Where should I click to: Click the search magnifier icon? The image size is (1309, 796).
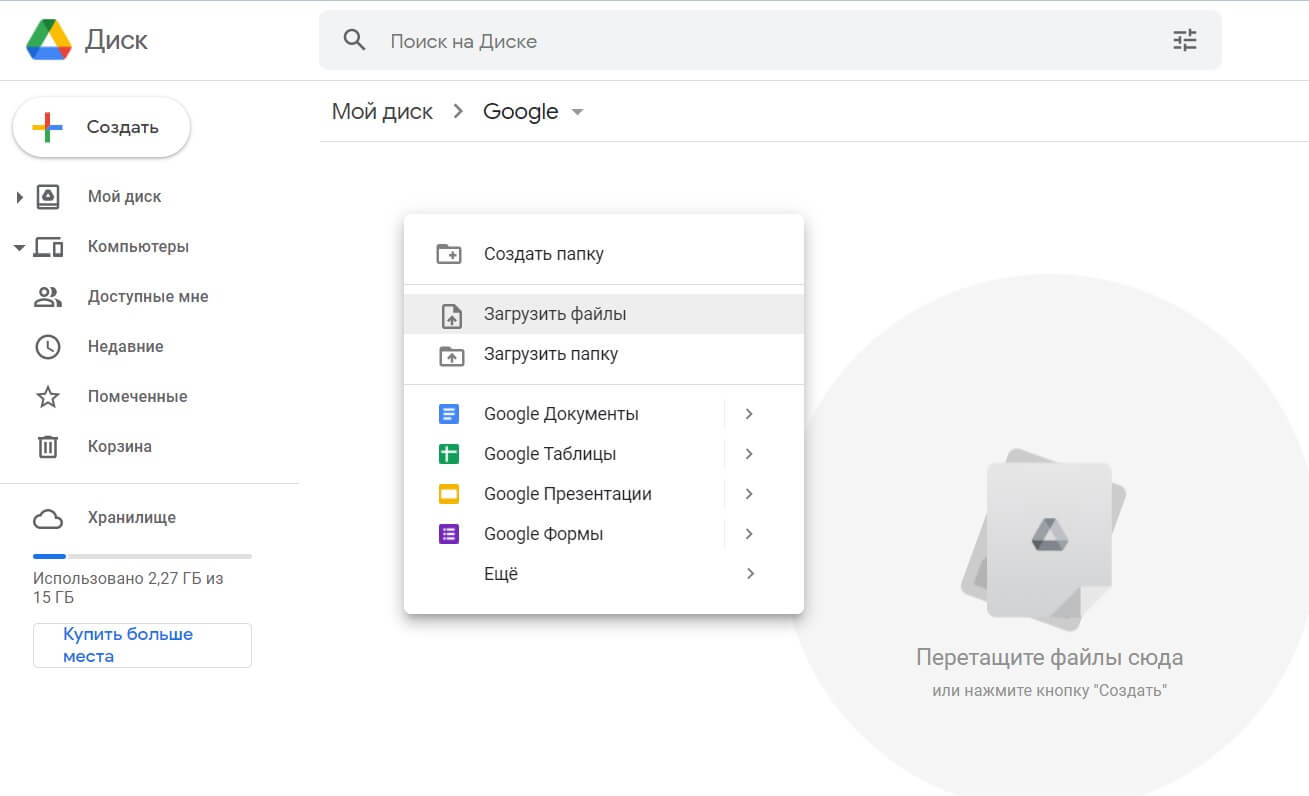tap(354, 41)
